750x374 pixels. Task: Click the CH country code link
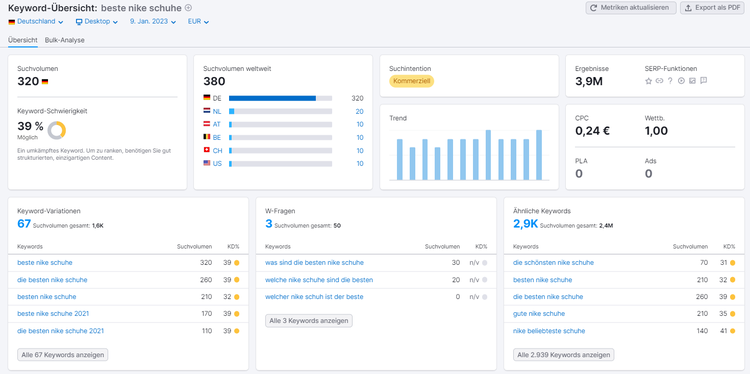217,151
